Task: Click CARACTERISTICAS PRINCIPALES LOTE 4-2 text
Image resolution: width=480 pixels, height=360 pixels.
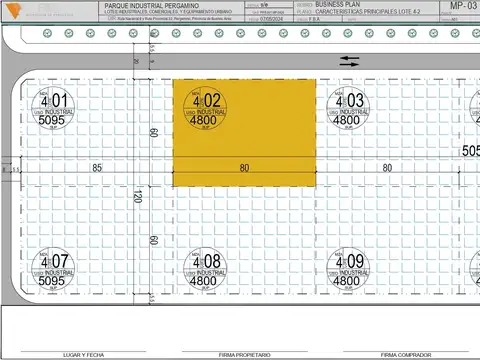Action: point(368,12)
